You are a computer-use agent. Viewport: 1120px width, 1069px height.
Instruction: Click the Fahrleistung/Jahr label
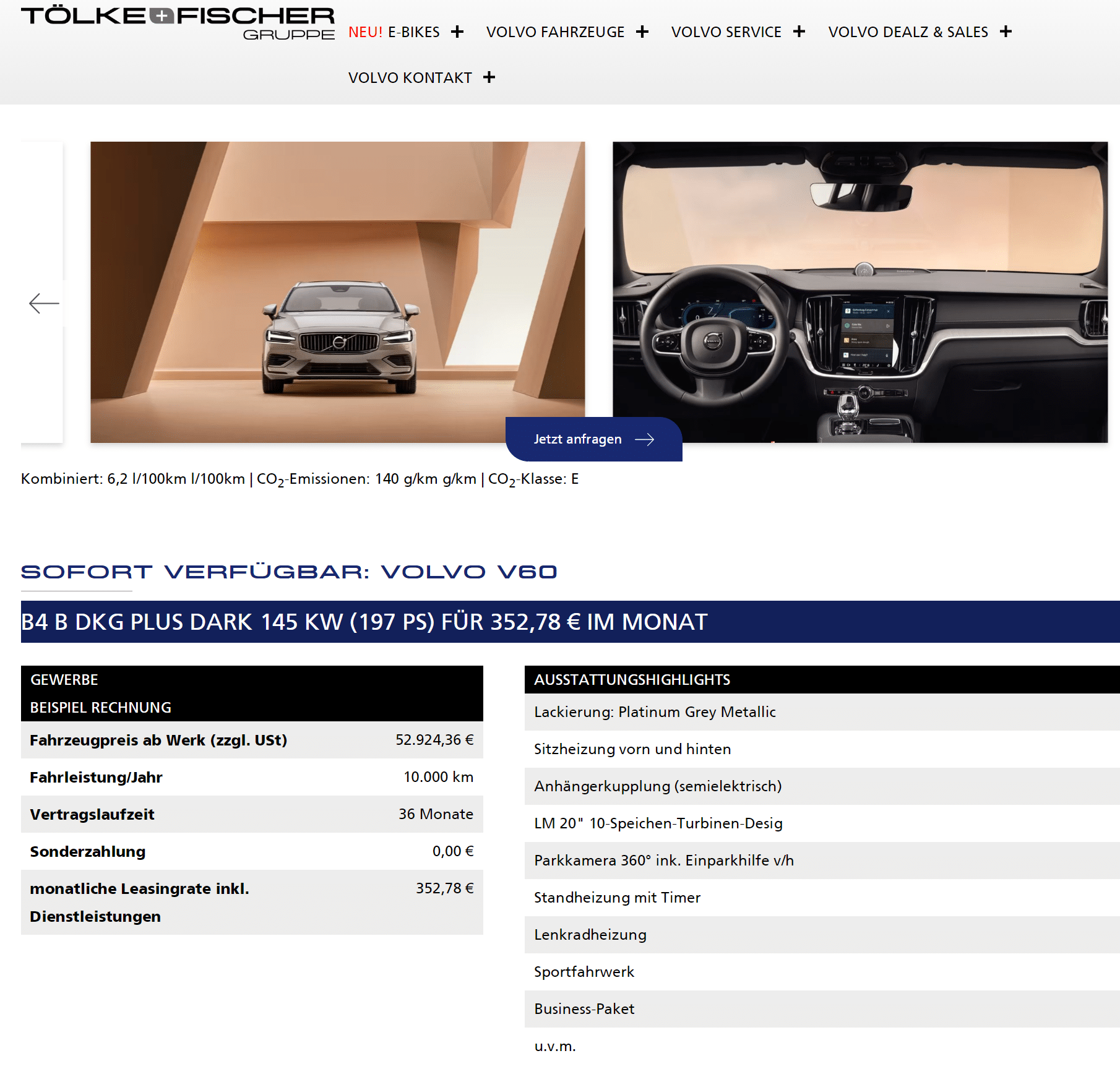pos(96,778)
